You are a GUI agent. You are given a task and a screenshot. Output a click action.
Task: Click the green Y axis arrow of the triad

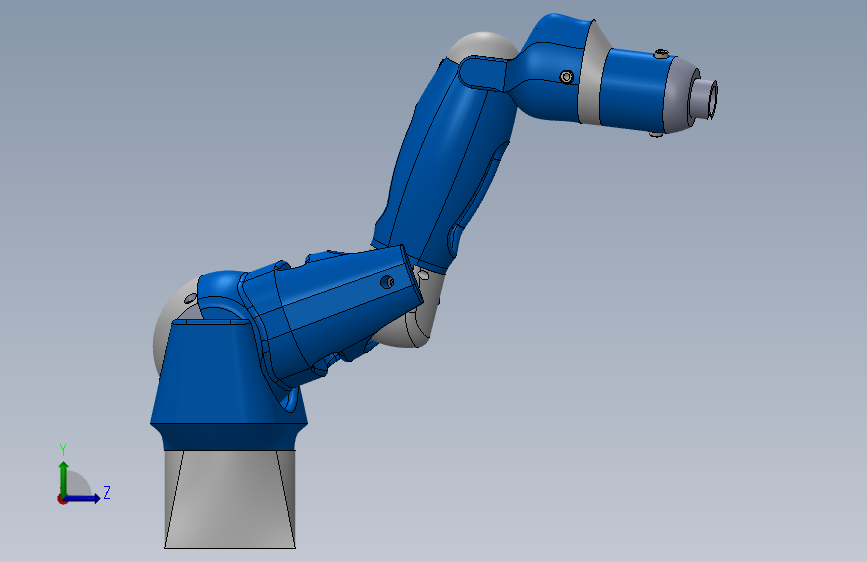[63, 478]
